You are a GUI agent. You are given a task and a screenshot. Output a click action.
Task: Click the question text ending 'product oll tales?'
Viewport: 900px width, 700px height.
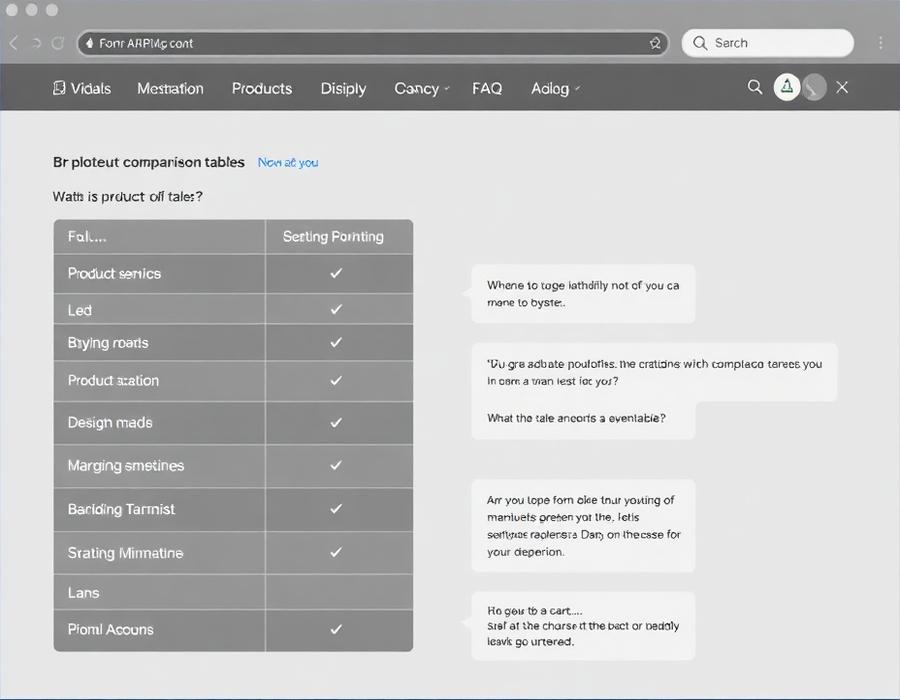click(127, 197)
